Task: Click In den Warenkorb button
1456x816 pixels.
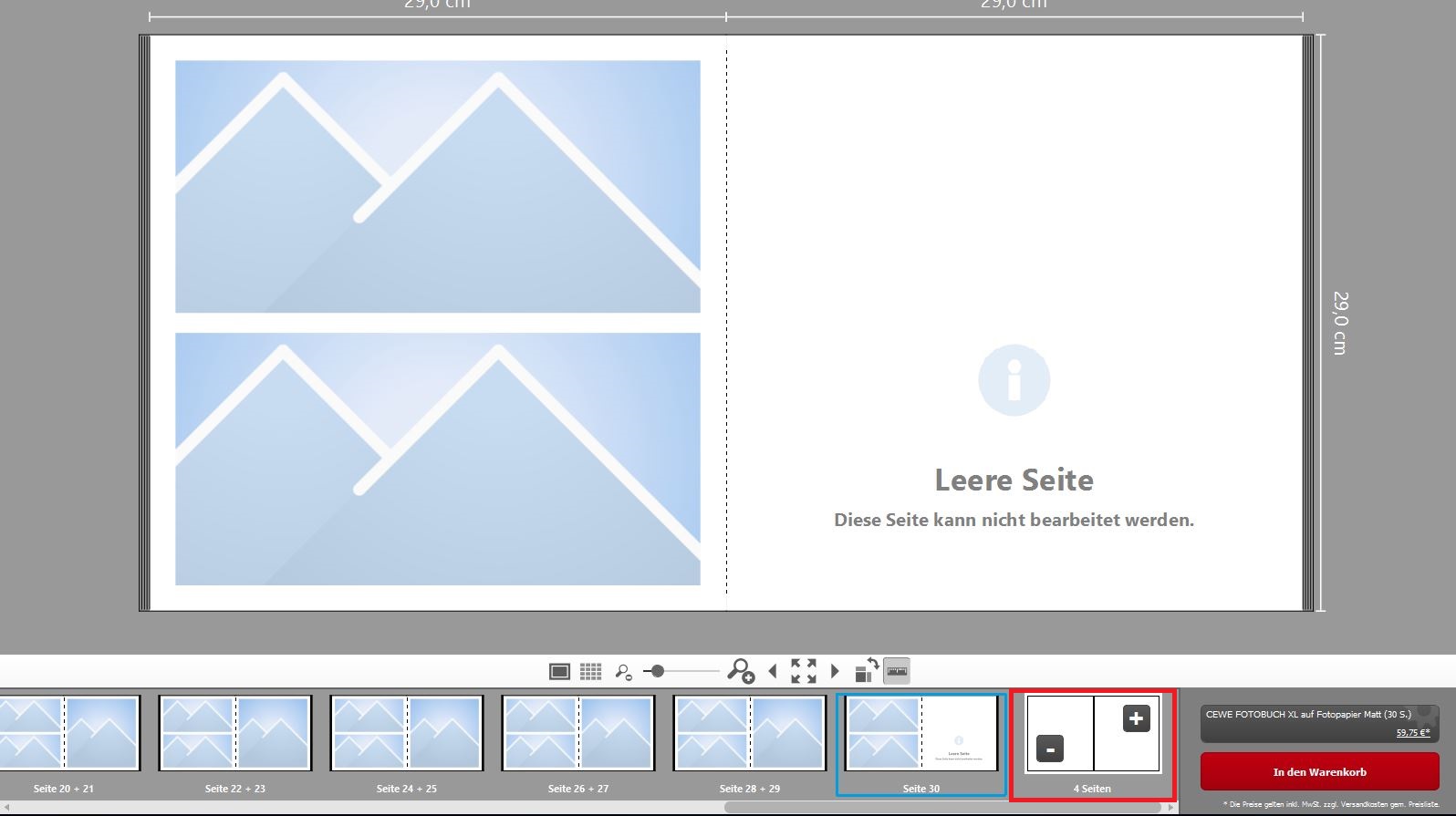Action: (x=1319, y=772)
